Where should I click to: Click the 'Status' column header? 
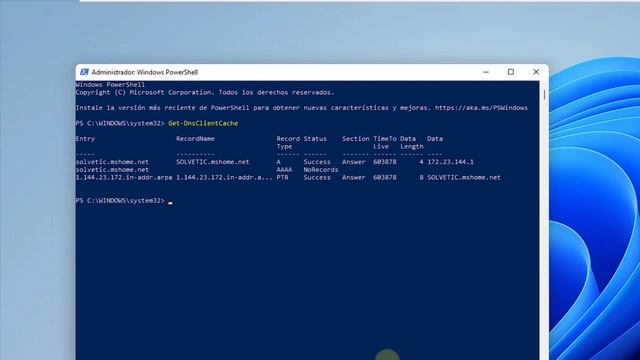pos(315,139)
